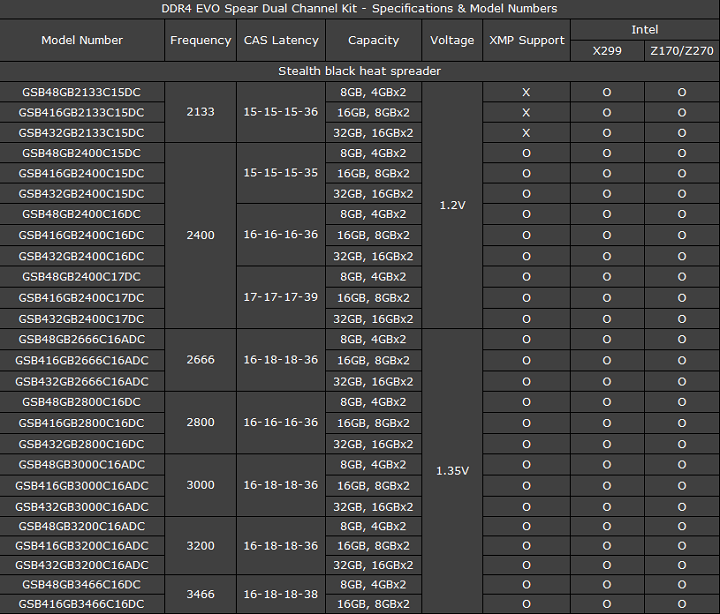Click the CAS latency '15-15-15-35'
This screenshot has width=720, height=614.
point(281,173)
